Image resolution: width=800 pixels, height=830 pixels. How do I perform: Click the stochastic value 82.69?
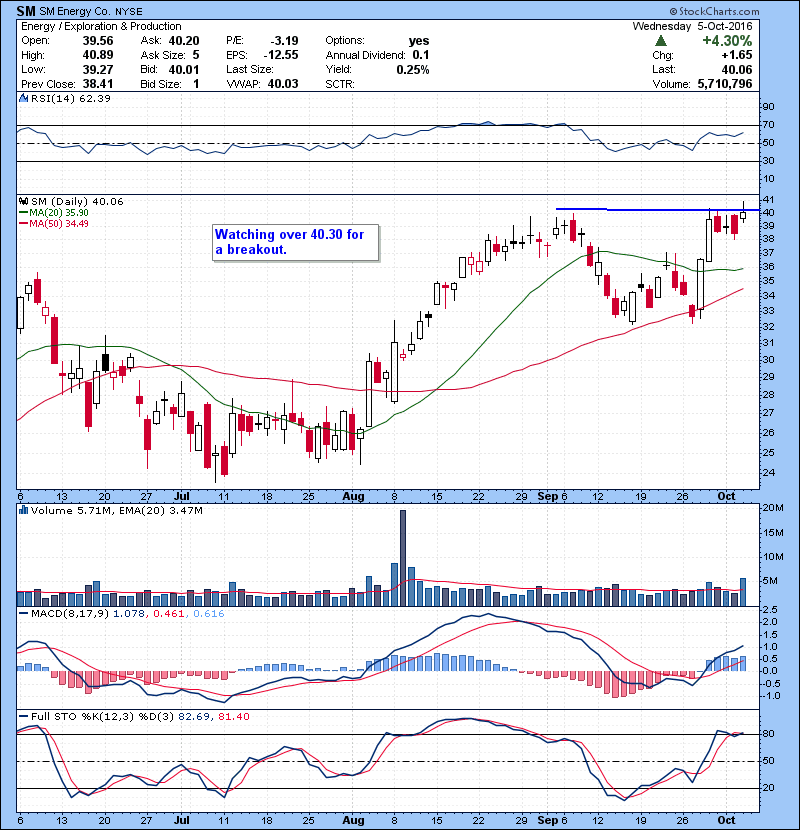click(x=194, y=716)
